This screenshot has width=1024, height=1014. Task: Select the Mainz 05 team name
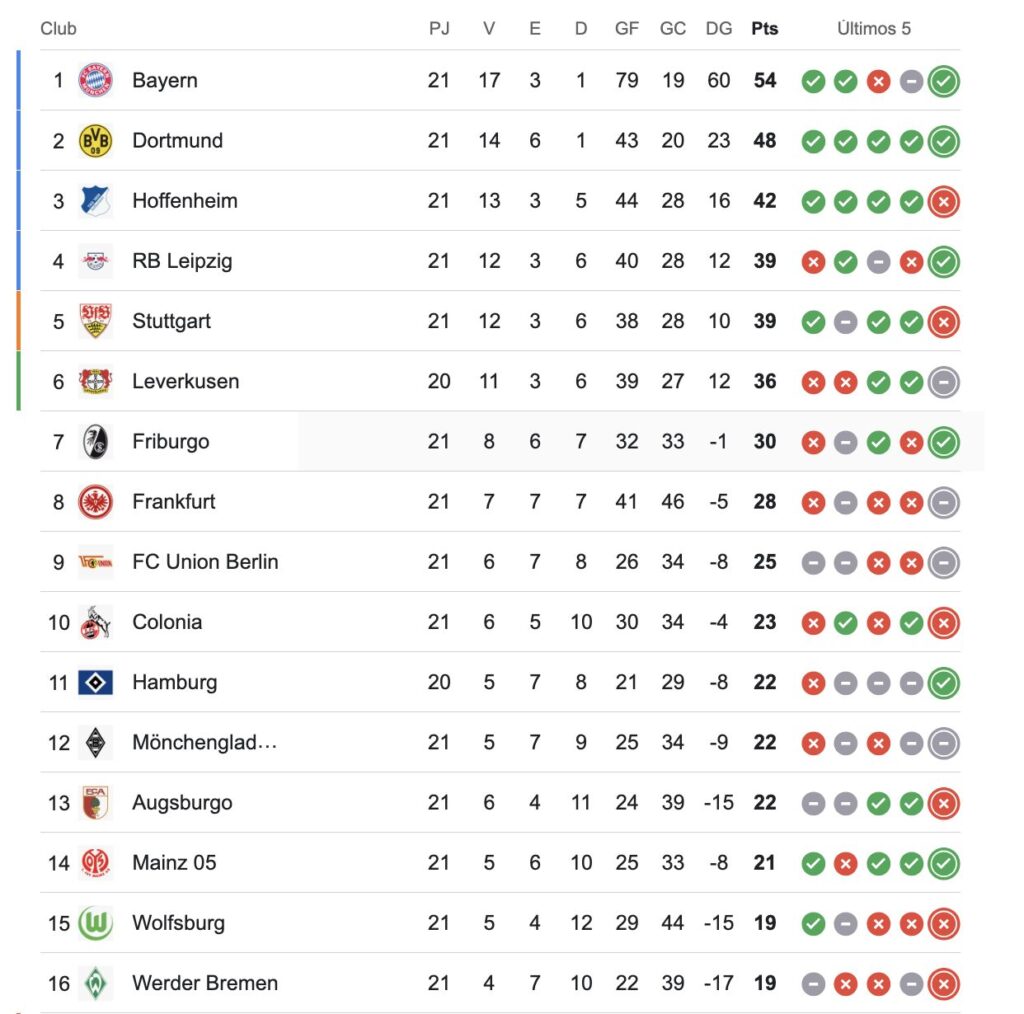(x=174, y=863)
